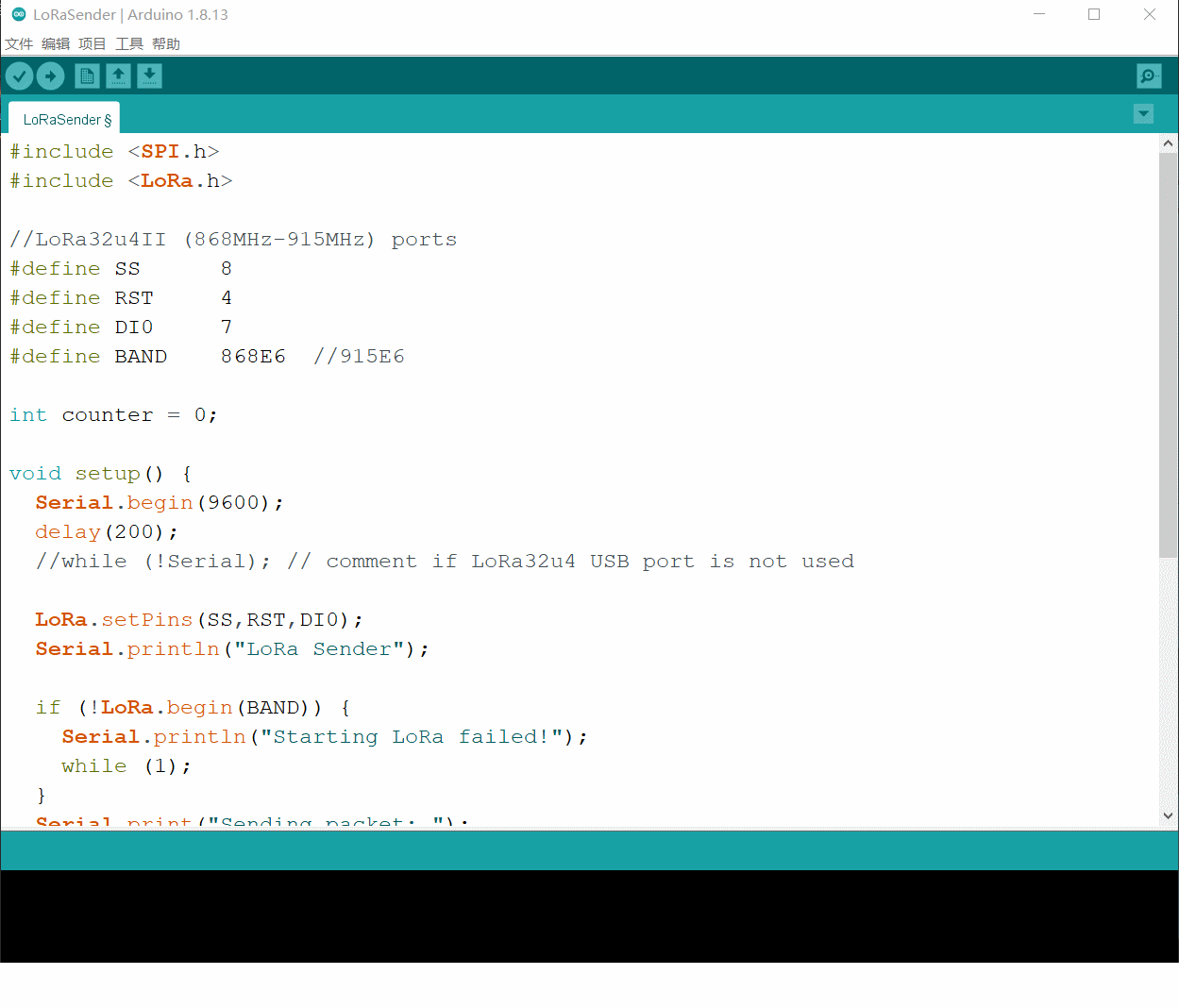Open the 工具 menu
The image size is (1179, 1008).
click(x=129, y=43)
